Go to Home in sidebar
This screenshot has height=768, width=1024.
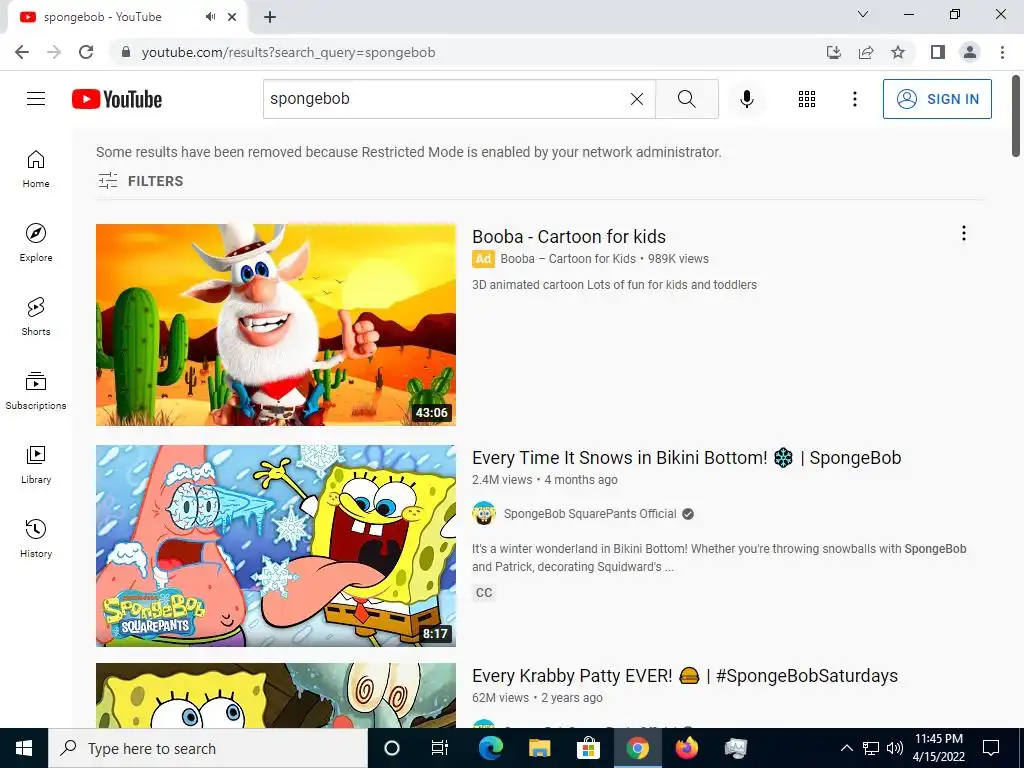36,168
